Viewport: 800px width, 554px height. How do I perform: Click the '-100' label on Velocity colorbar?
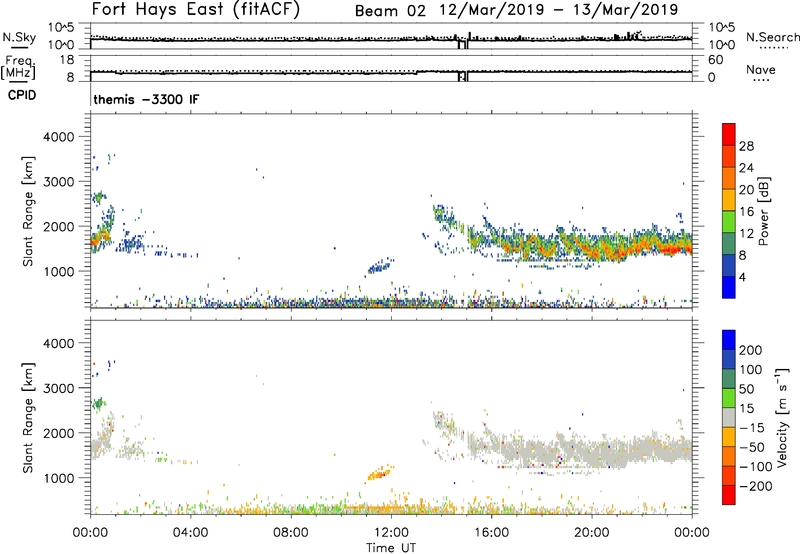(x=755, y=467)
